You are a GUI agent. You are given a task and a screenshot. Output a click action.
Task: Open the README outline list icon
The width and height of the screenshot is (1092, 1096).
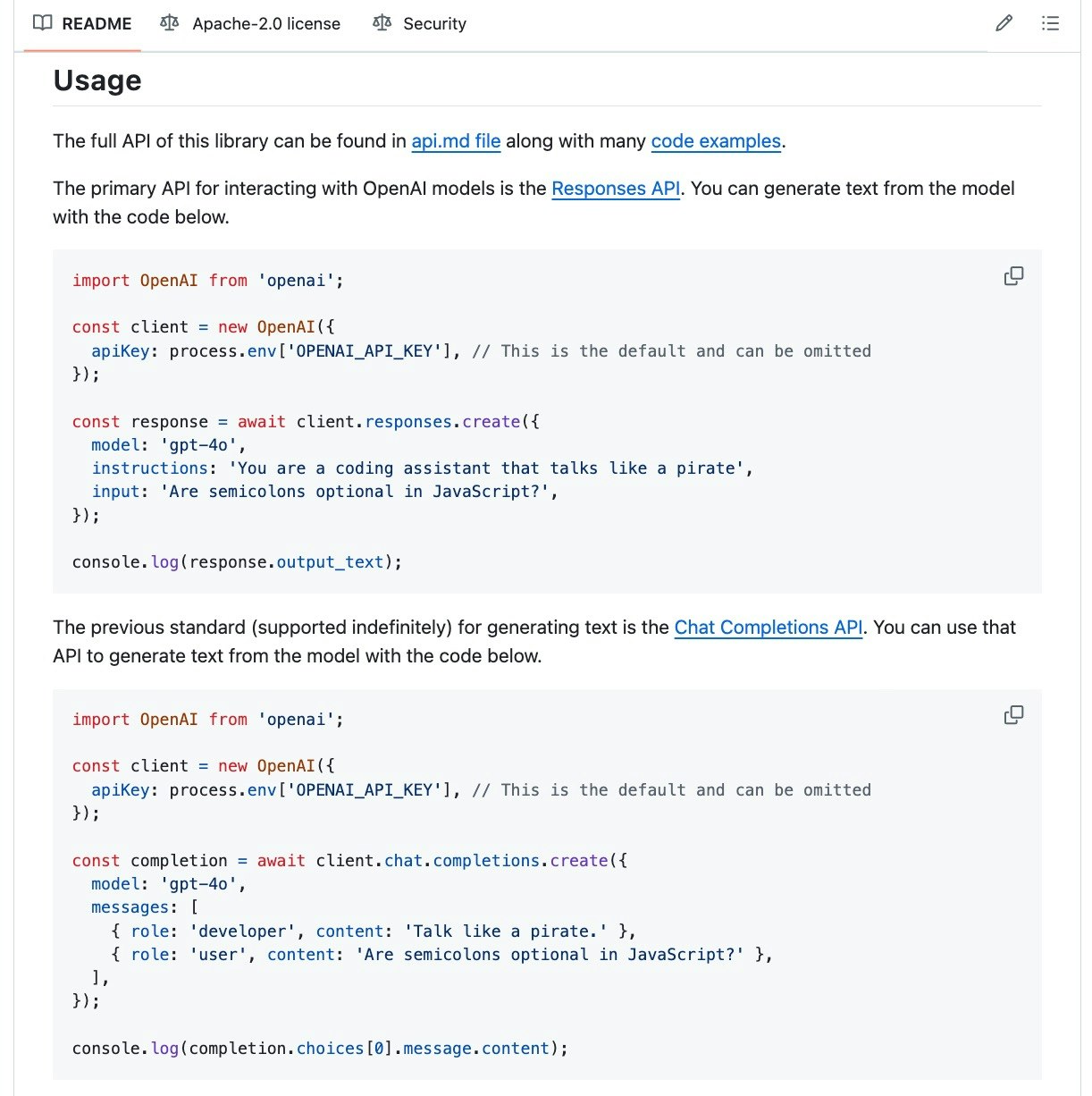[1050, 23]
